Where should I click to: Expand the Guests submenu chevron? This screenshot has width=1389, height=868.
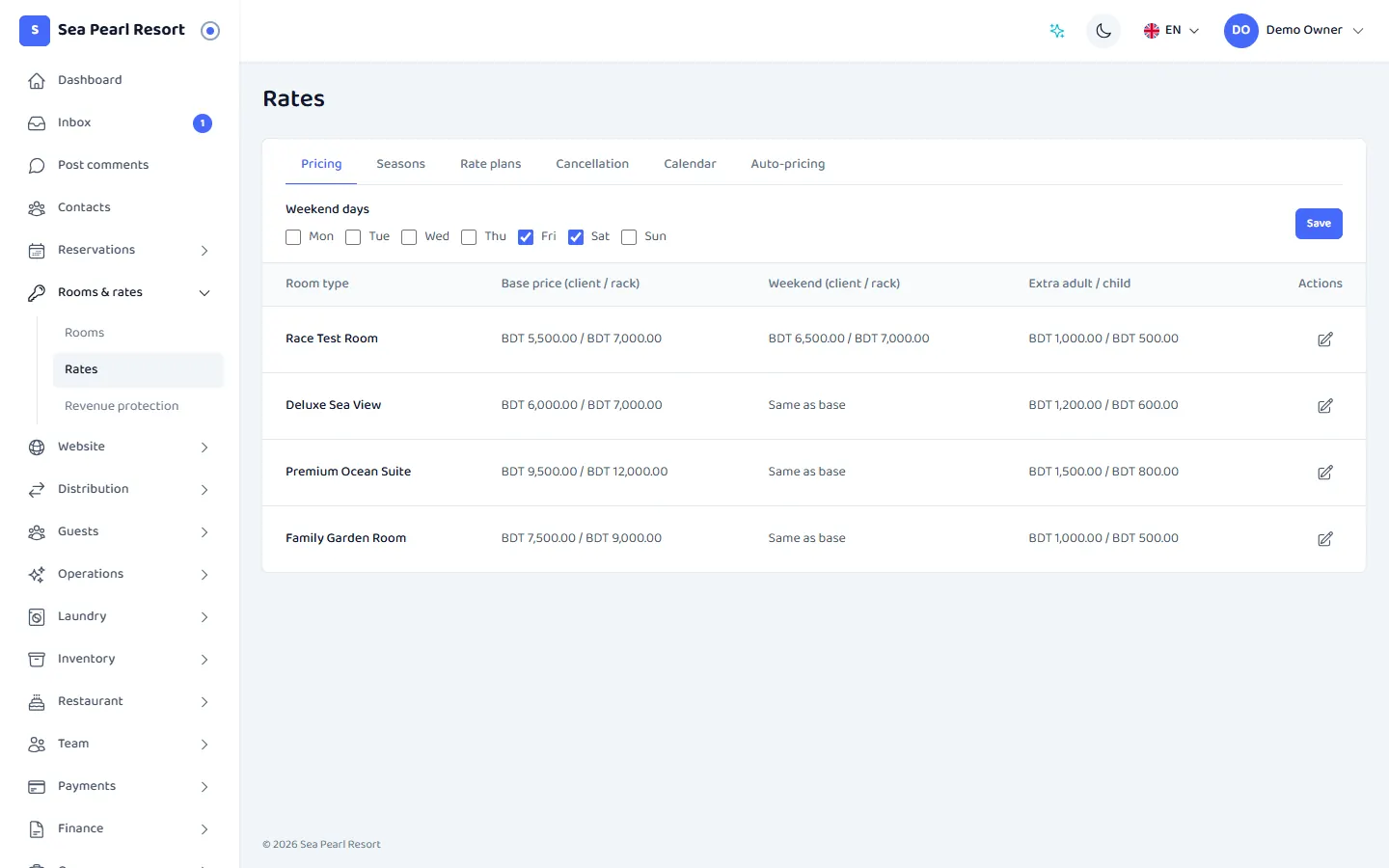pyautogui.click(x=204, y=532)
